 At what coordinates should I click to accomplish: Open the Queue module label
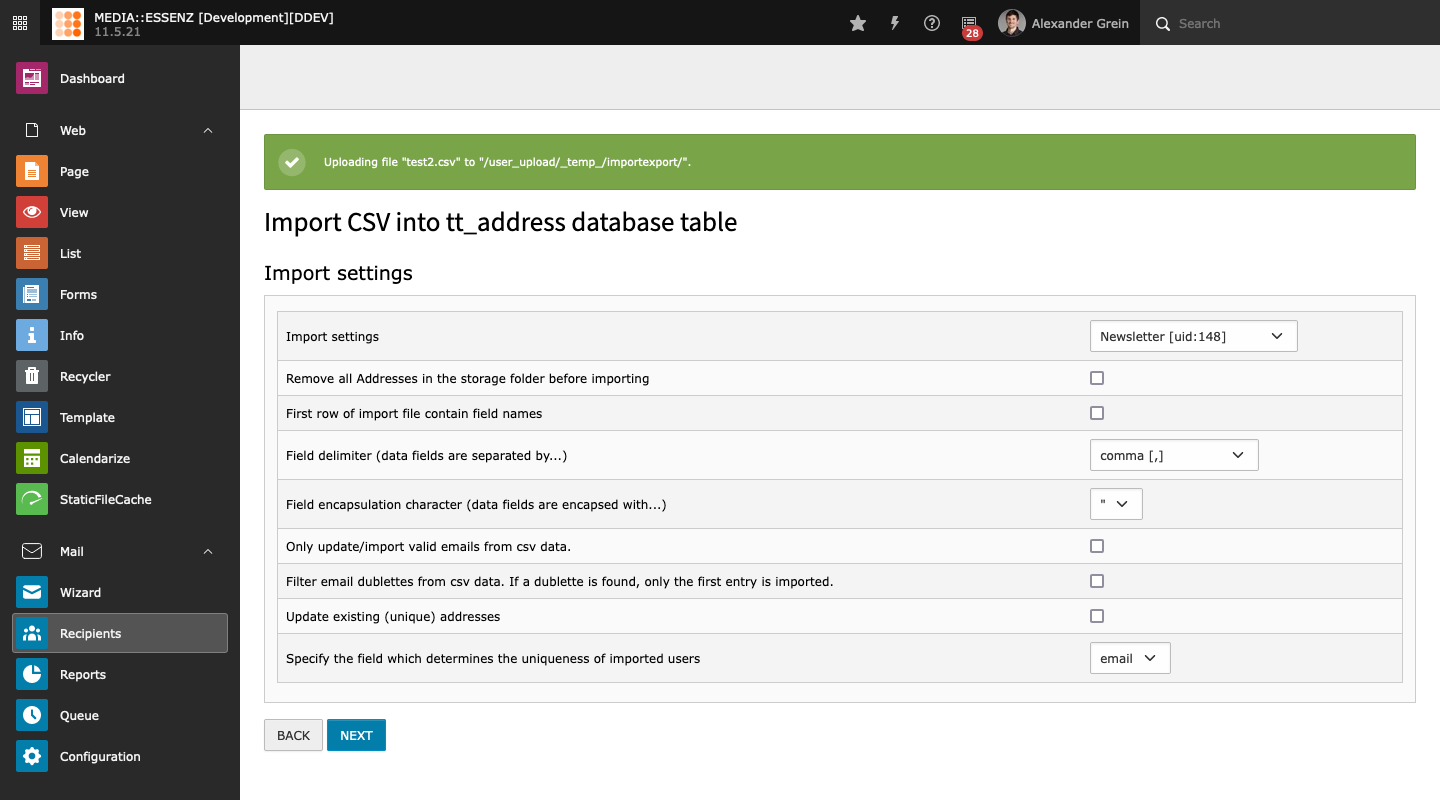point(79,715)
